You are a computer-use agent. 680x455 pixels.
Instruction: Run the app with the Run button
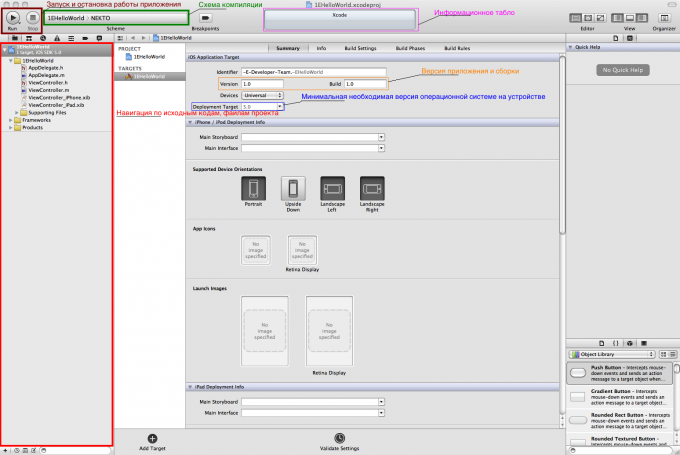point(13,18)
